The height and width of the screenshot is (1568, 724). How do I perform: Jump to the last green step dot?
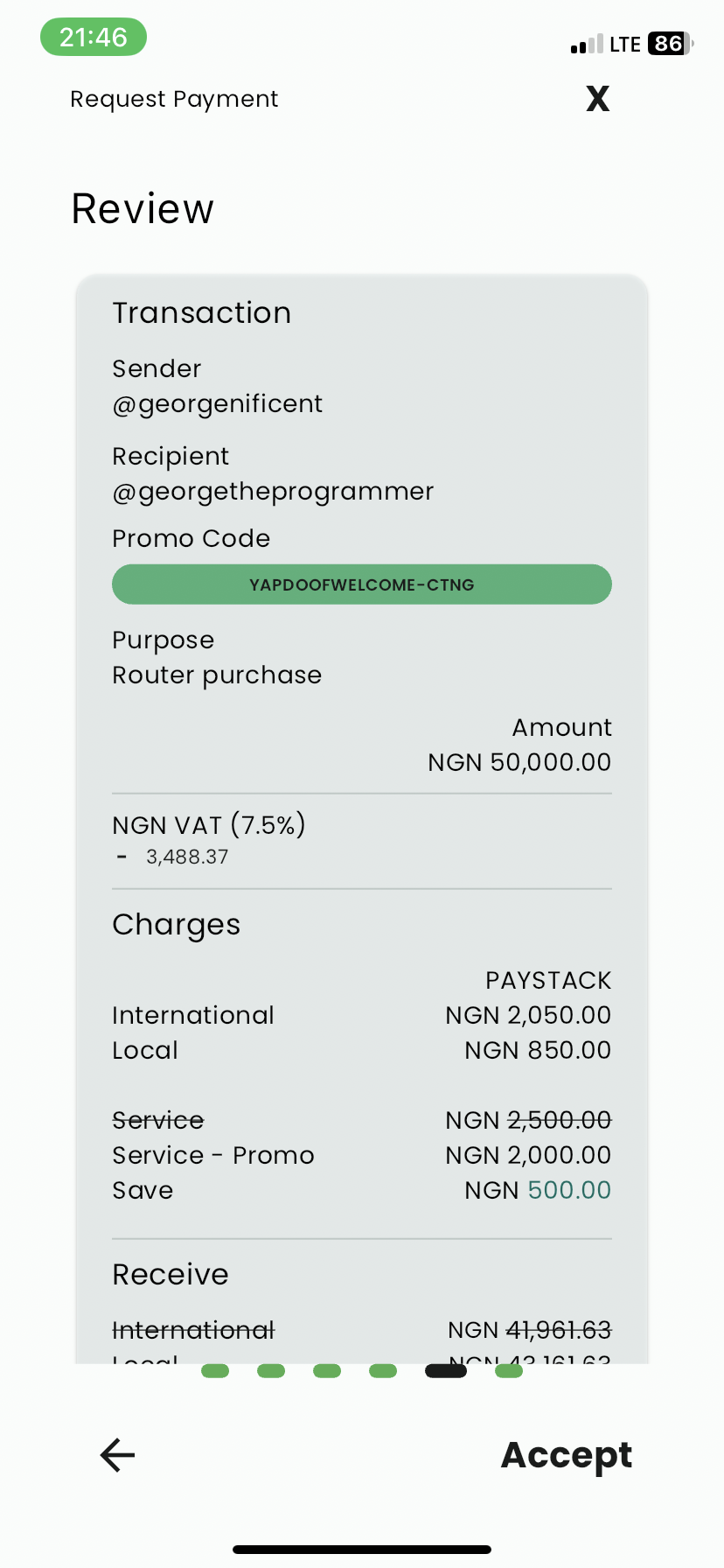point(509,1371)
